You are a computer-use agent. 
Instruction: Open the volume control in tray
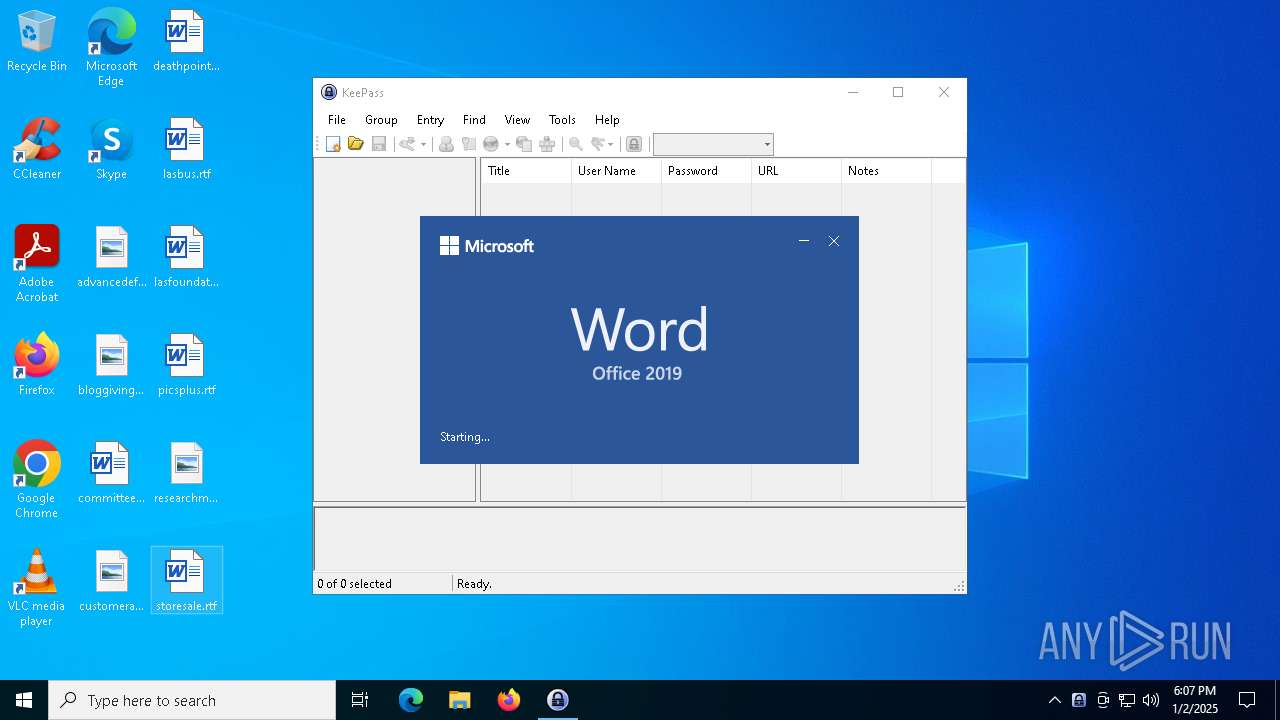[x=1151, y=700]
